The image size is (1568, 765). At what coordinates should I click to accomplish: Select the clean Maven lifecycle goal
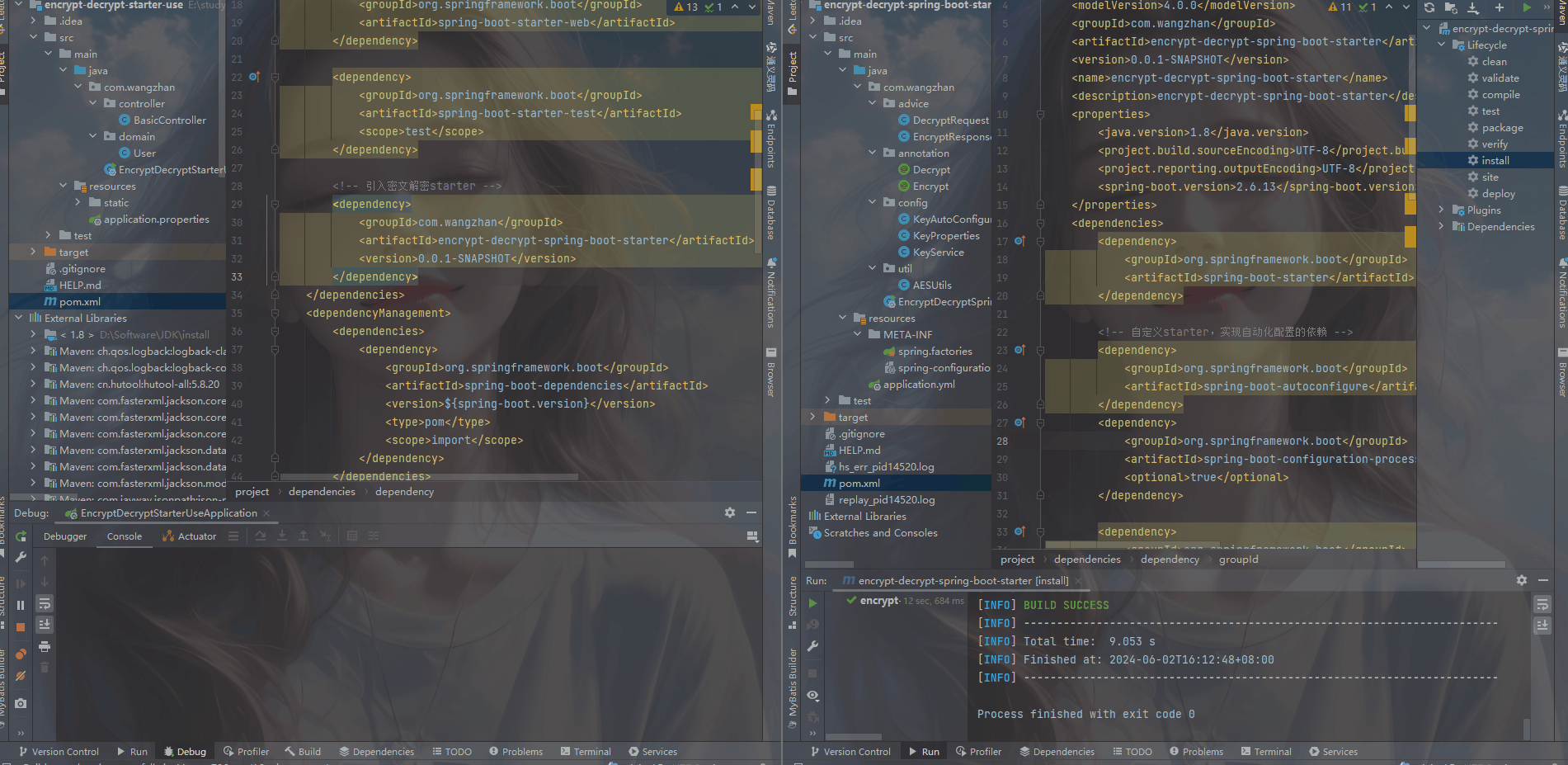coord(1494,61)
